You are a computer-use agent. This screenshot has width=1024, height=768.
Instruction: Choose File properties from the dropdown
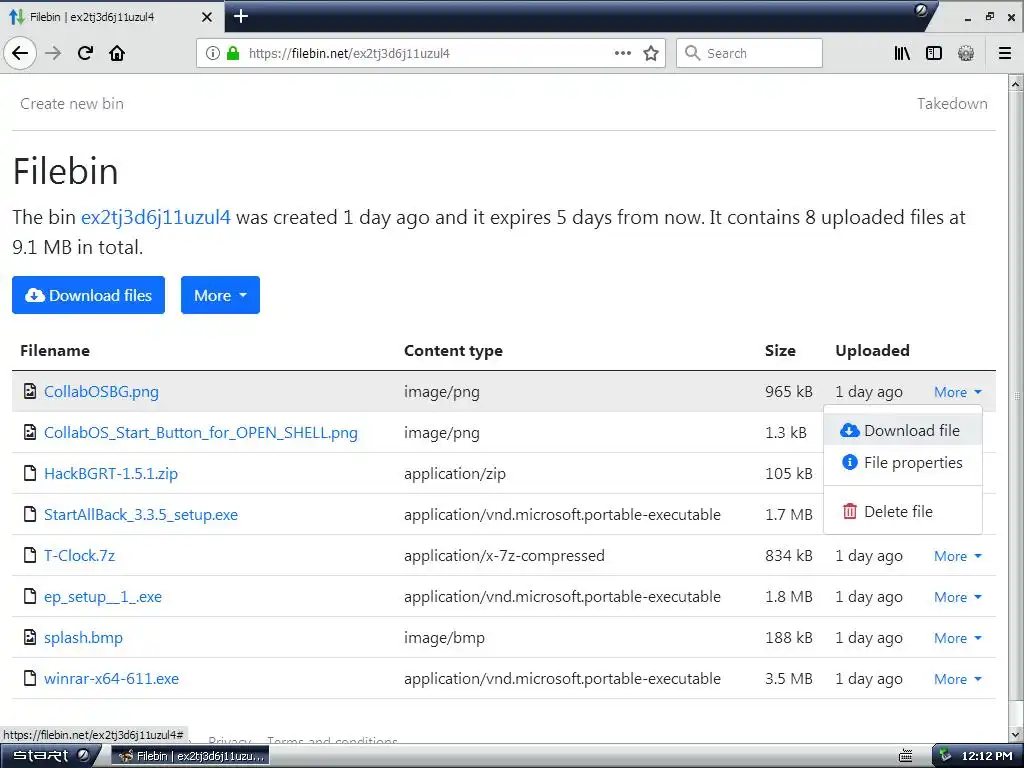pyautogui.click(x=903, y=462)
